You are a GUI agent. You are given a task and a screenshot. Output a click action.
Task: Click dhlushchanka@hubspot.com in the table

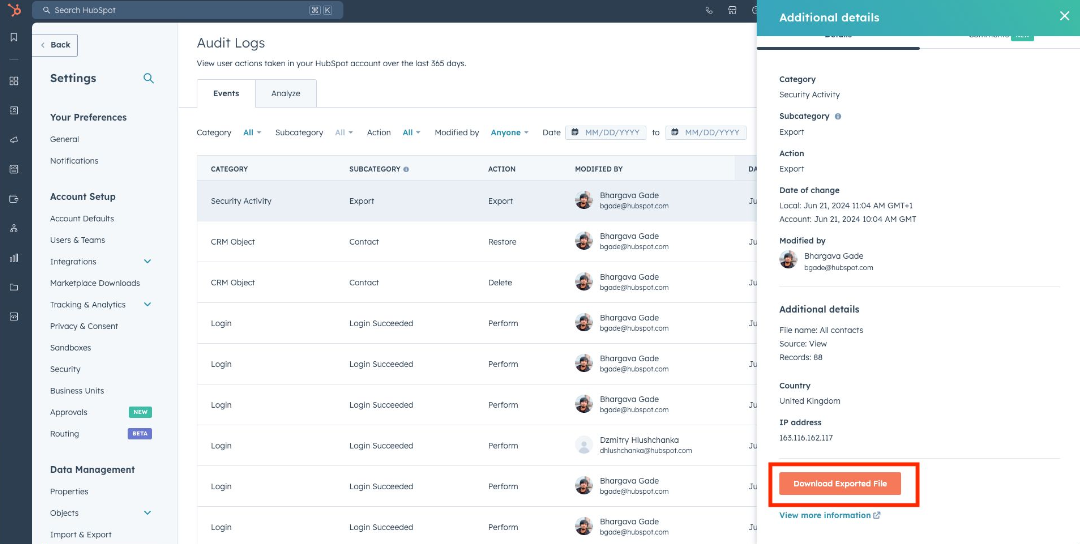coord(645,450)
